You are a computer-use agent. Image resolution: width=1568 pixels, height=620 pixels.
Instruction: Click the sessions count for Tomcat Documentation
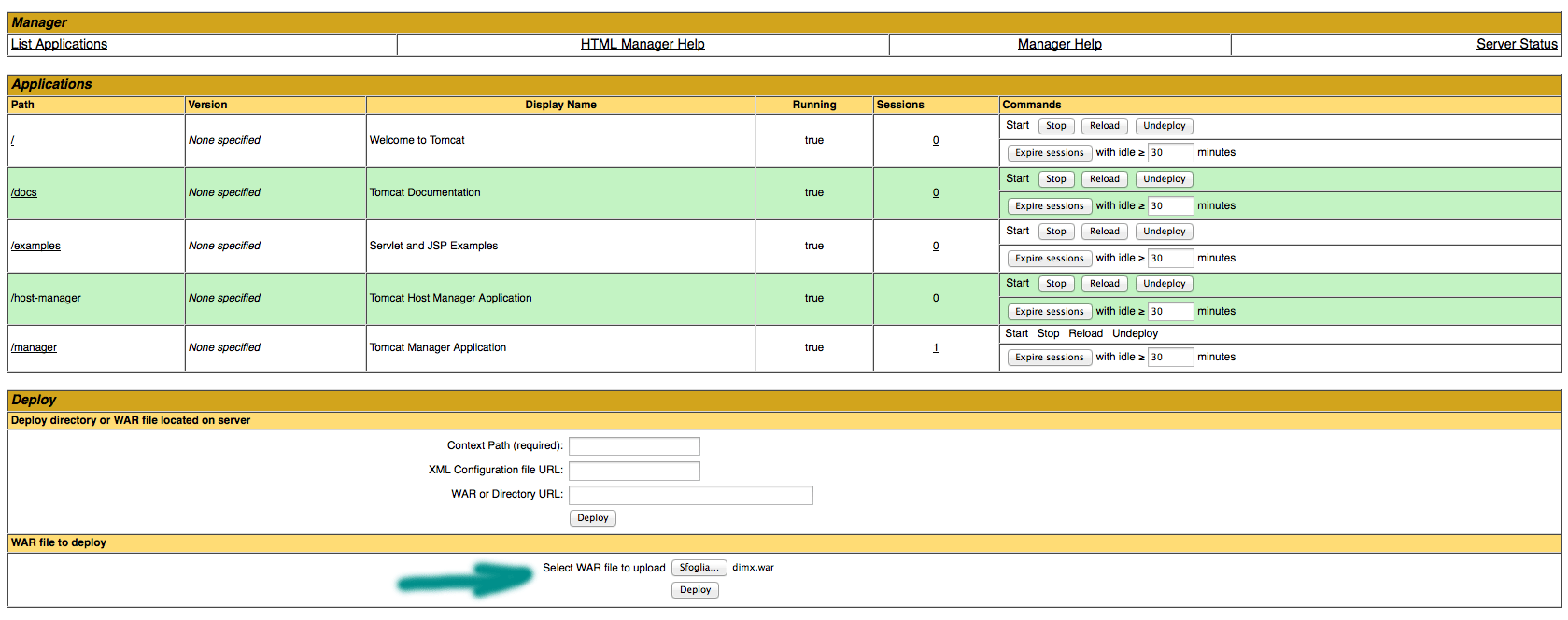(x=936, y=192)
